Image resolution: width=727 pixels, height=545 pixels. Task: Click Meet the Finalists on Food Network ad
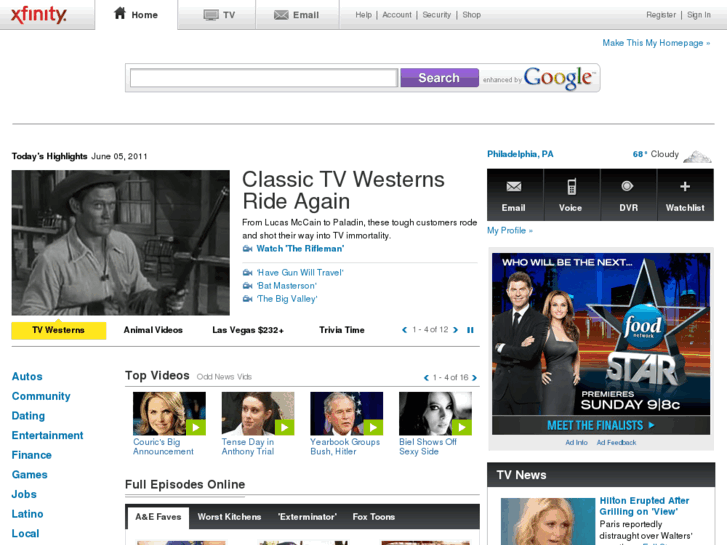click(601, 425)
